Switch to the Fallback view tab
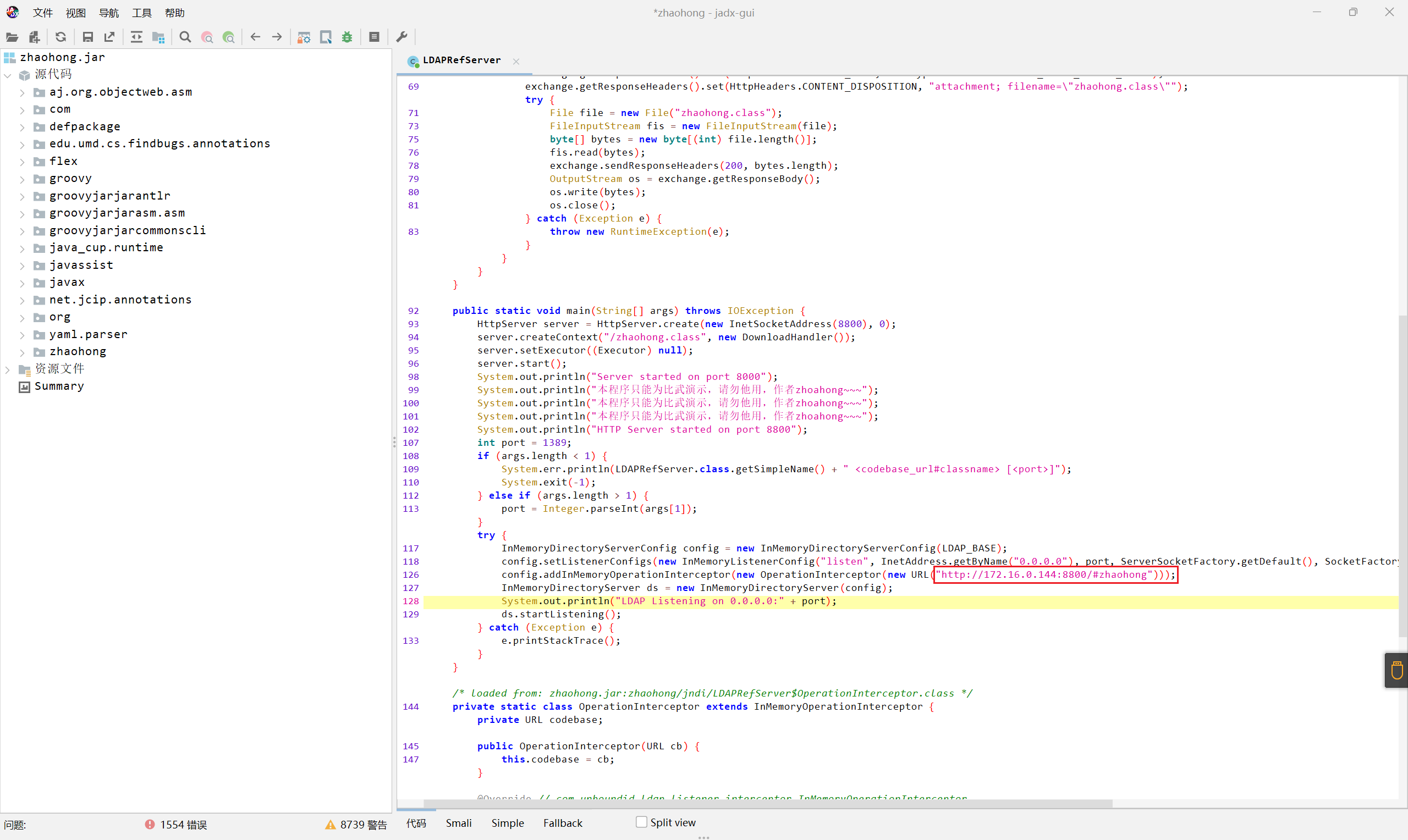Image resolution: width=1408 pixels, height=840 pixels. coord(563,822)
